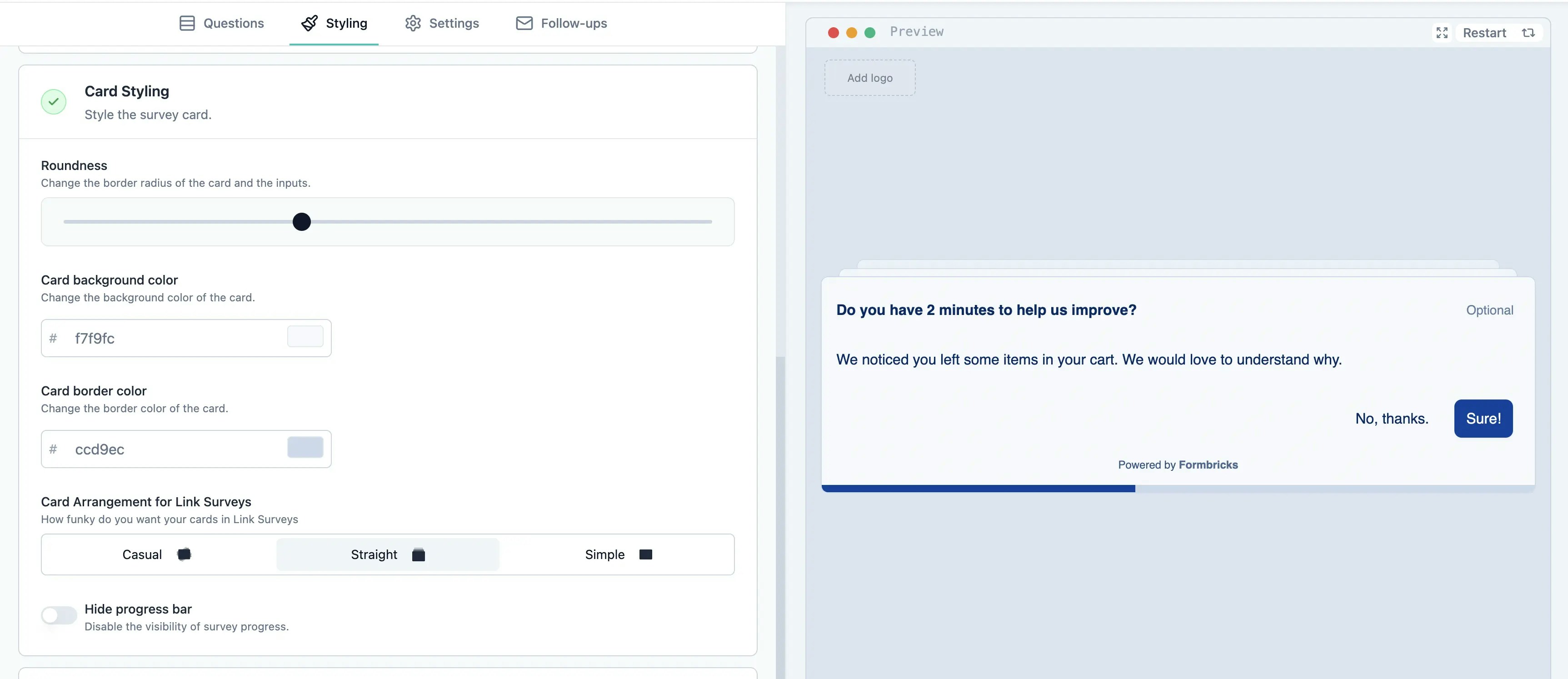Image resolution: width=1568 pixels, height=679 pixels.
Task: Click the Roundness slider handle
Action: pos(301,221)
